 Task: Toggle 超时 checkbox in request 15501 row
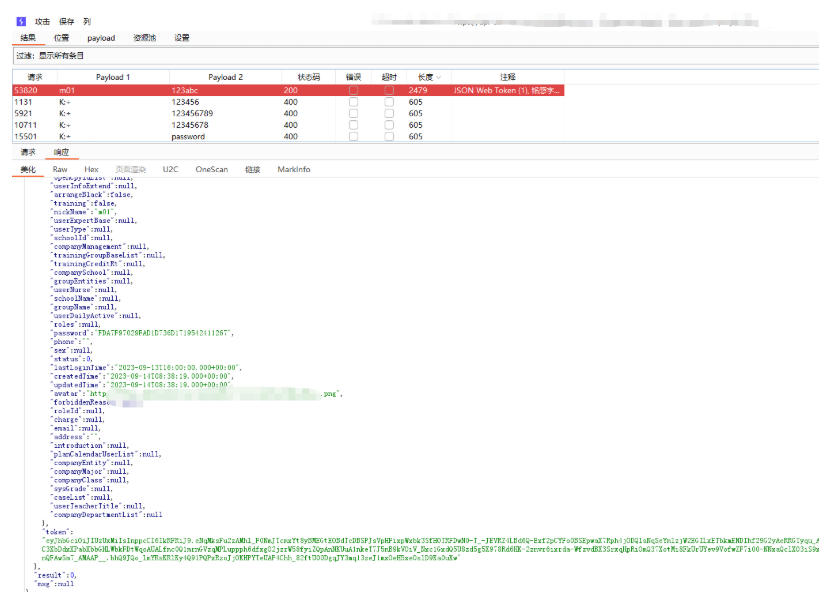[x=389, y=136]
